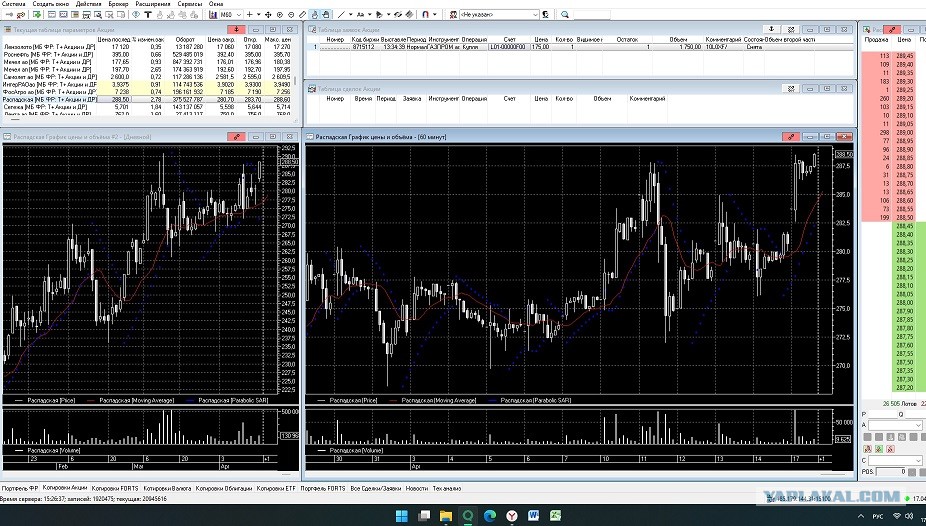Screen dimensions: 926x526
Task: Select the pencil ruler tool
Action: coord(302,14)
